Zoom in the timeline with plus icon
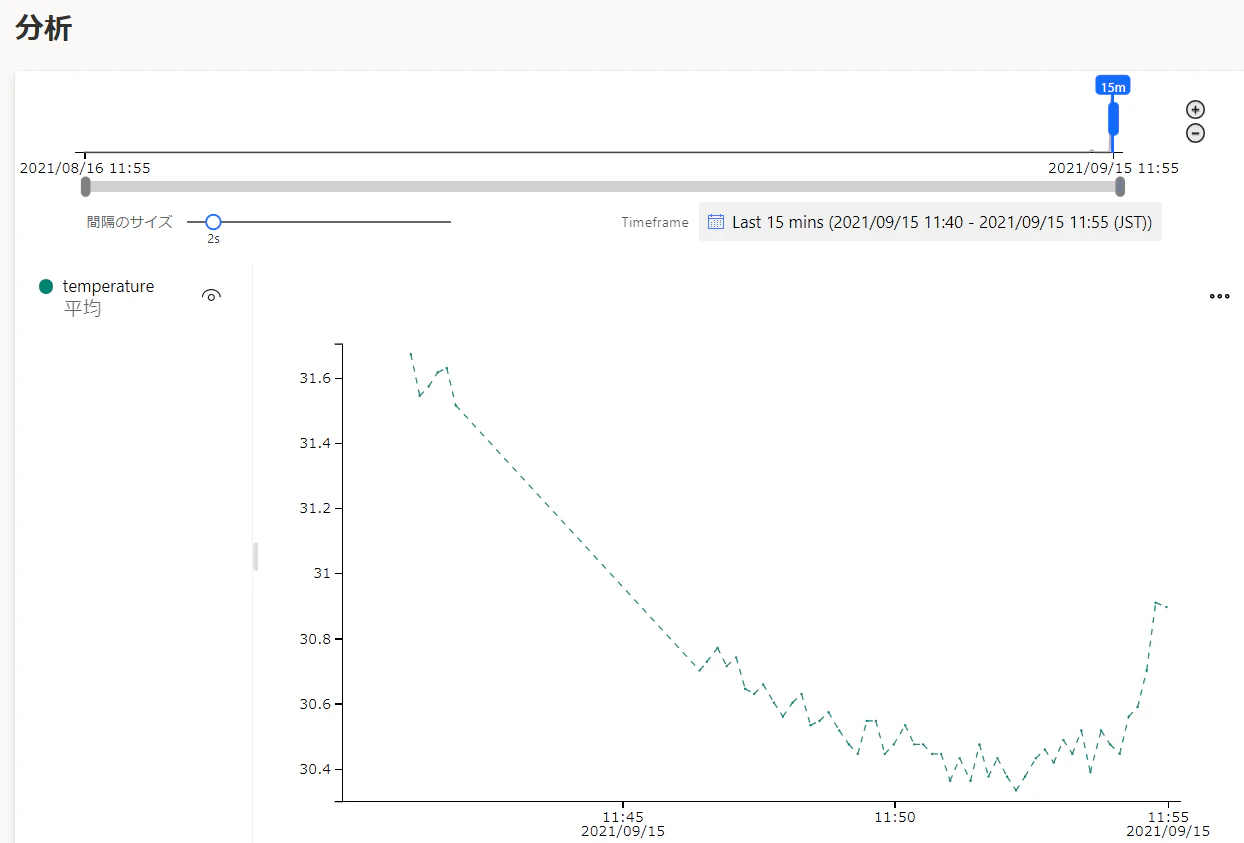This screenshot has width=1244, height=843. tap(1195, 110)
